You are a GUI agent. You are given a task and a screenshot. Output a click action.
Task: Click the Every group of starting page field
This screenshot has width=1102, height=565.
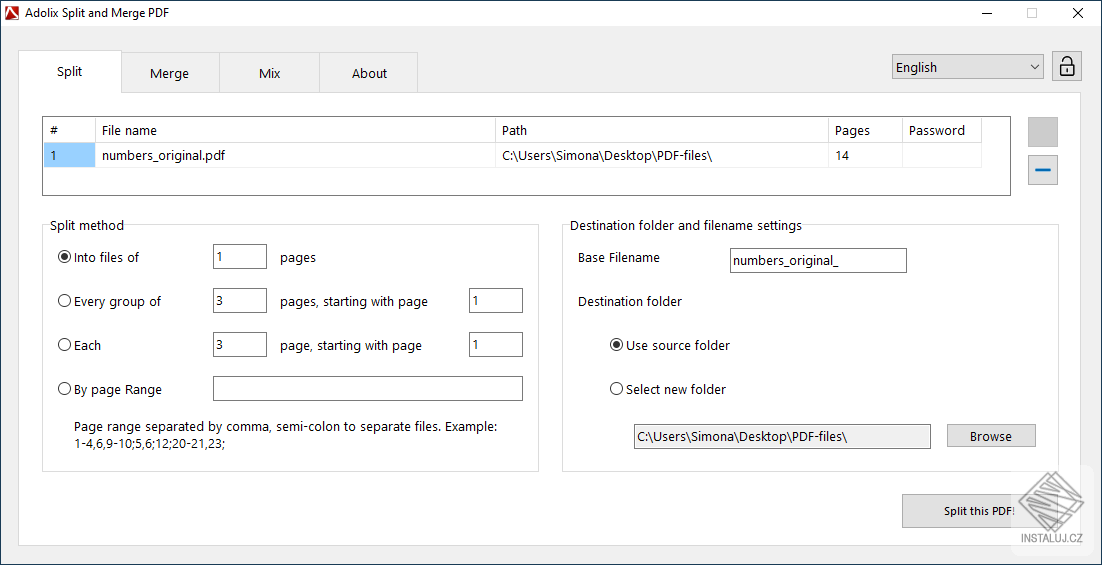point(495,301)
